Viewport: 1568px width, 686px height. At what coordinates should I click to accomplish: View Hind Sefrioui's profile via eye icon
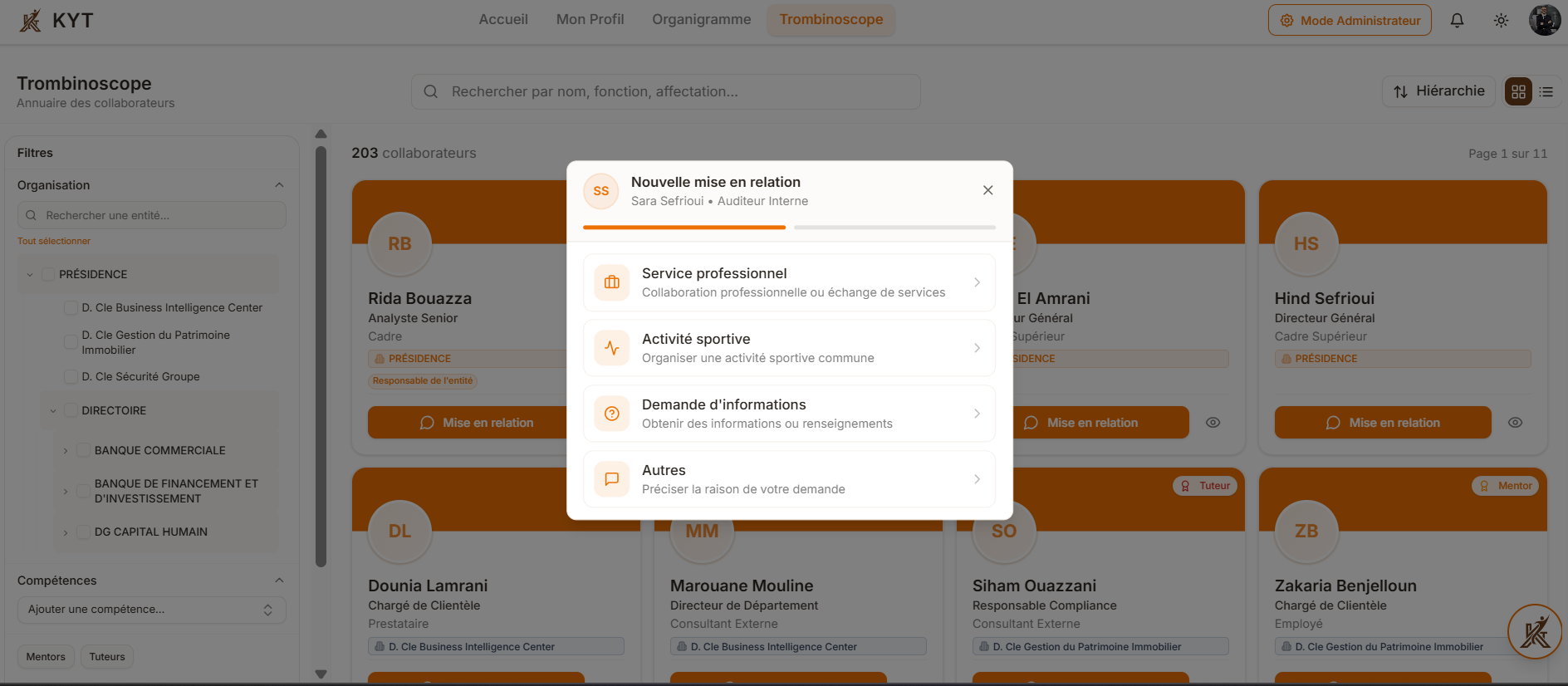coord(1515,423)
